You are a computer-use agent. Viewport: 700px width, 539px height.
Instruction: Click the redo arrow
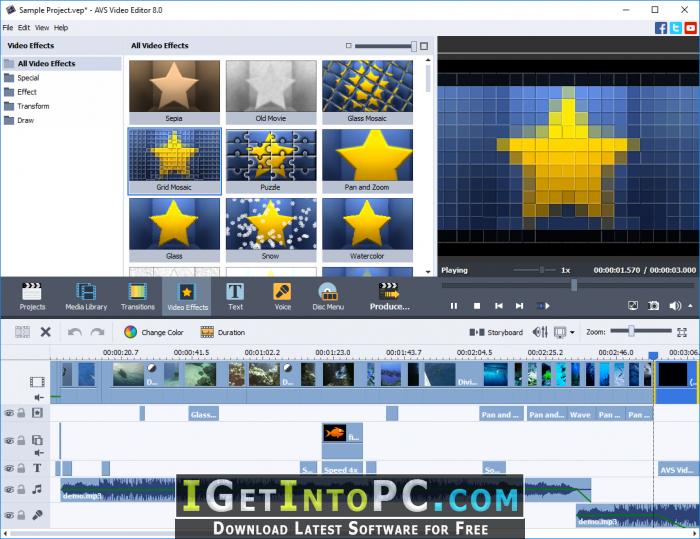point(97,332)
